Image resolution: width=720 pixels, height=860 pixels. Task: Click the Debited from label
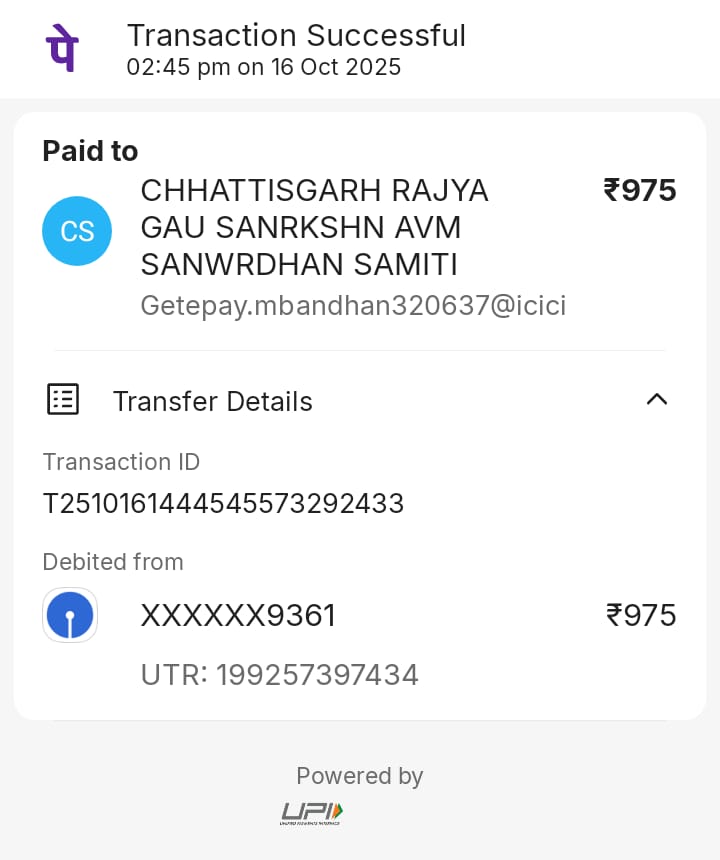(113, 562)
